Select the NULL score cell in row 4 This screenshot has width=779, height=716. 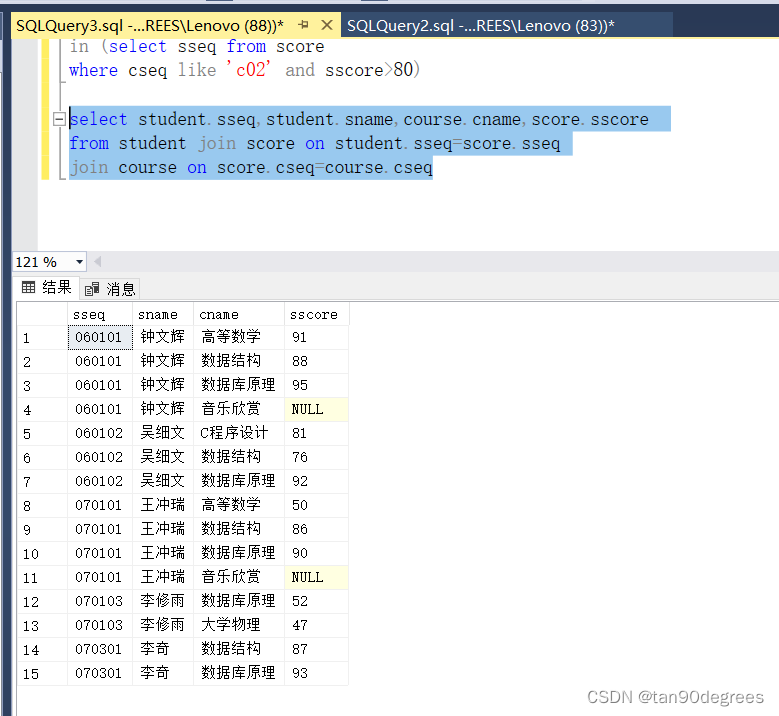(x=316, y=409)
